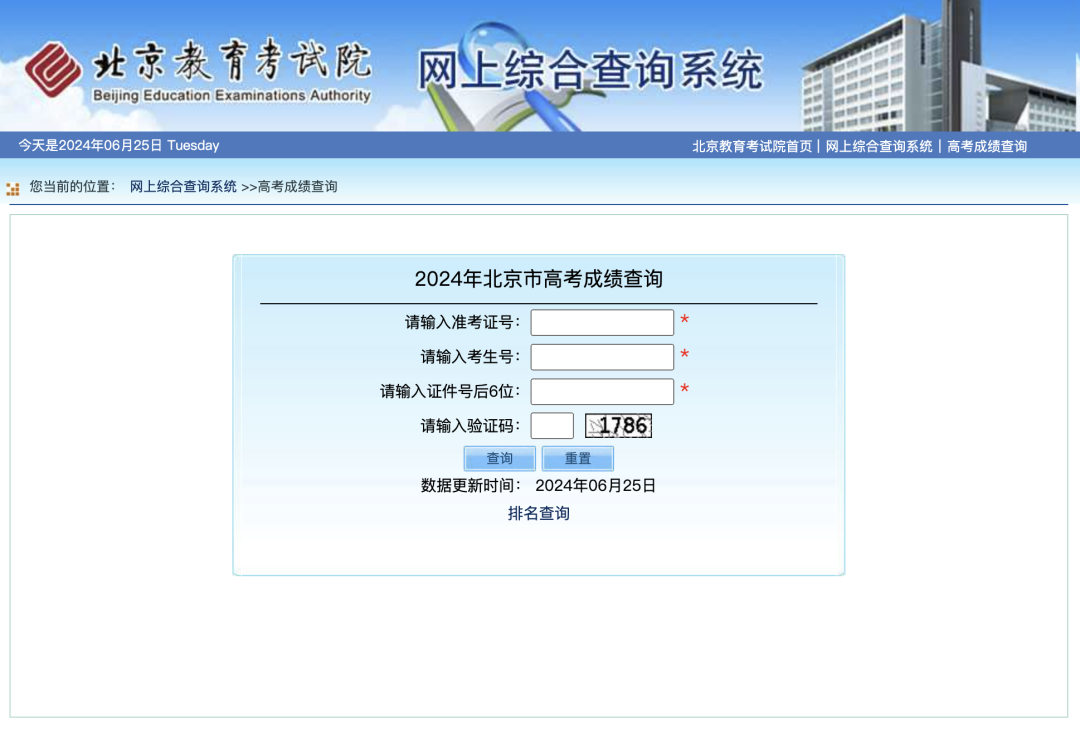Focus the 证件号后6位 input field
Screen dimensions: 1080x740
click(602, 391)
